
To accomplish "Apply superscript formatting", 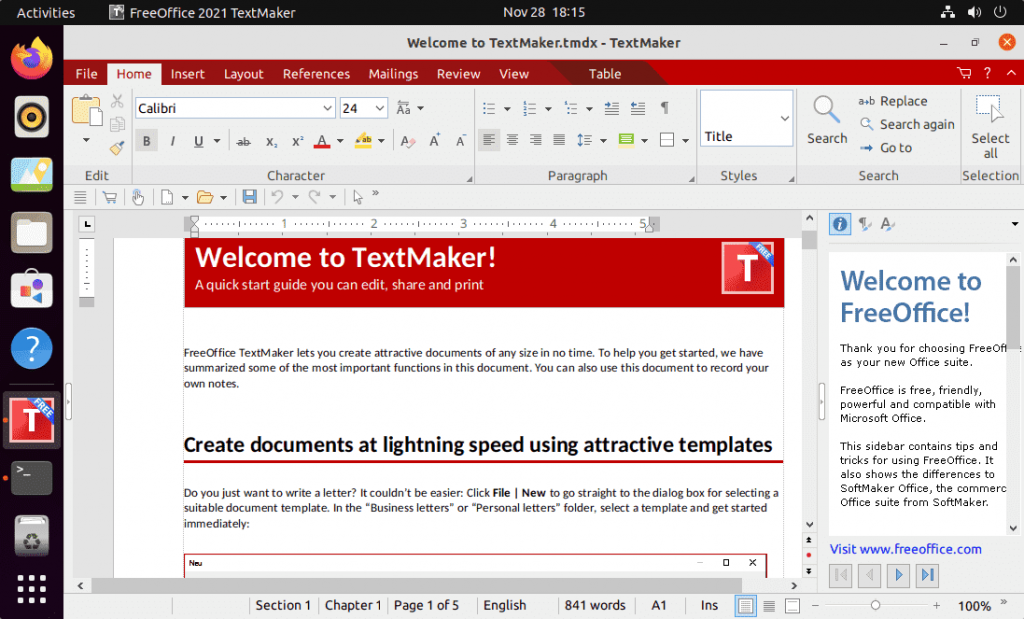I will (x=298, y=141).
